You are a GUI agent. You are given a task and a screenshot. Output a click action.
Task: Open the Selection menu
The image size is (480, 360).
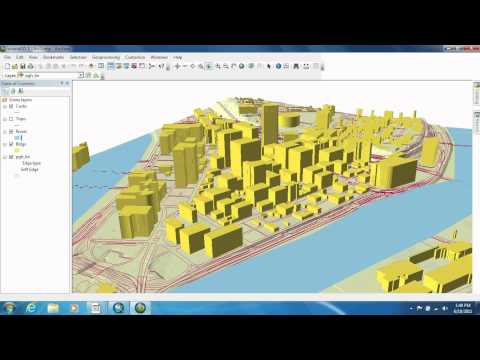(78, 57)
